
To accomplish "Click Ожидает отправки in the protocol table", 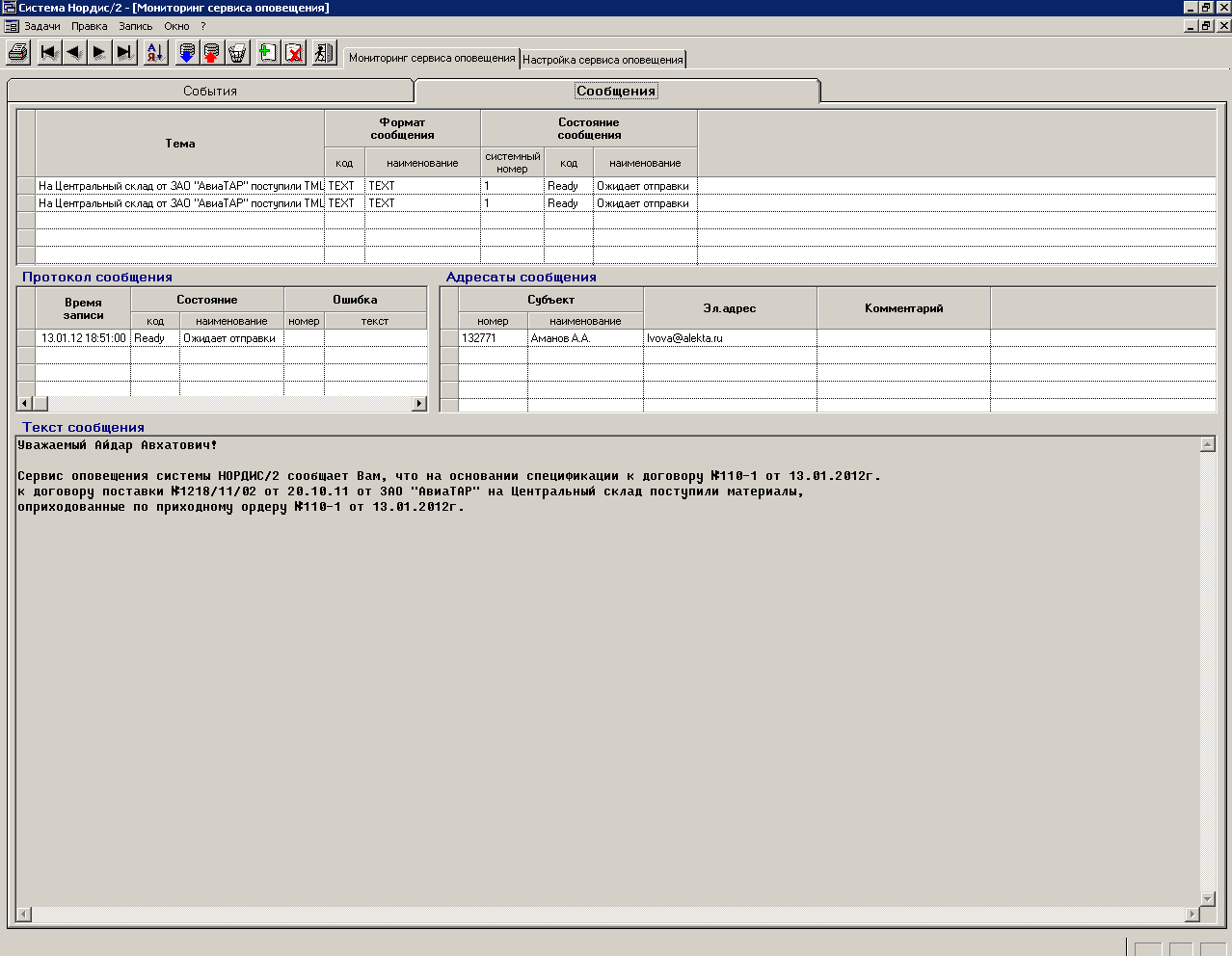I will coord(231,338).
